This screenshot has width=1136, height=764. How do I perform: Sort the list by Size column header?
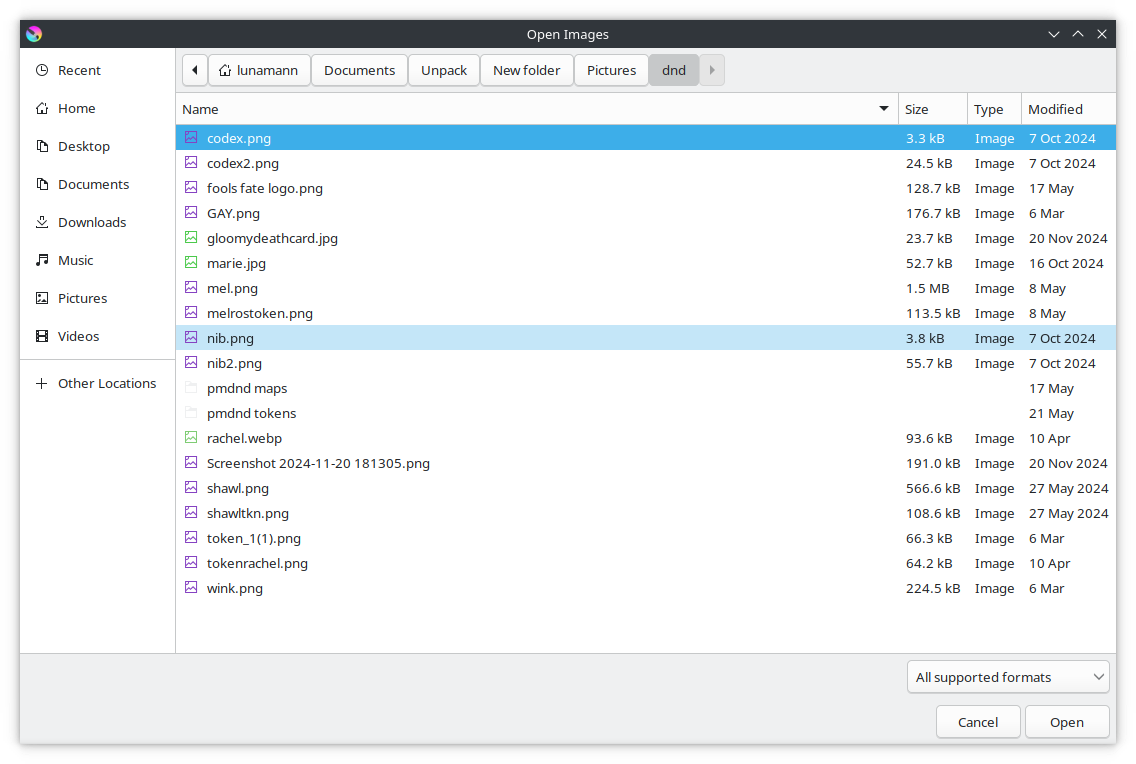pyautogui.click(x=917, y=109)
